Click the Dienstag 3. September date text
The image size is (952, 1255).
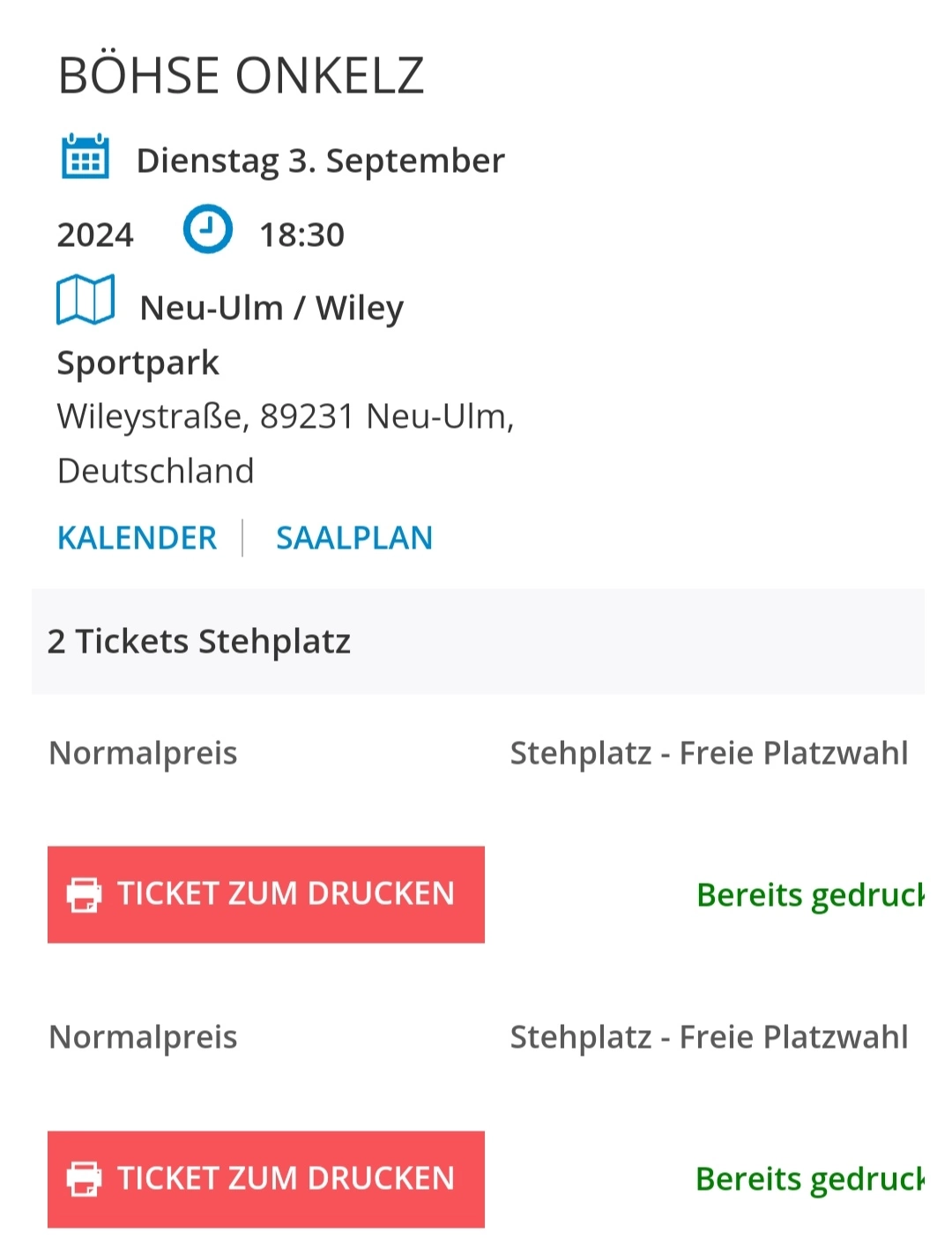point(321,161)
